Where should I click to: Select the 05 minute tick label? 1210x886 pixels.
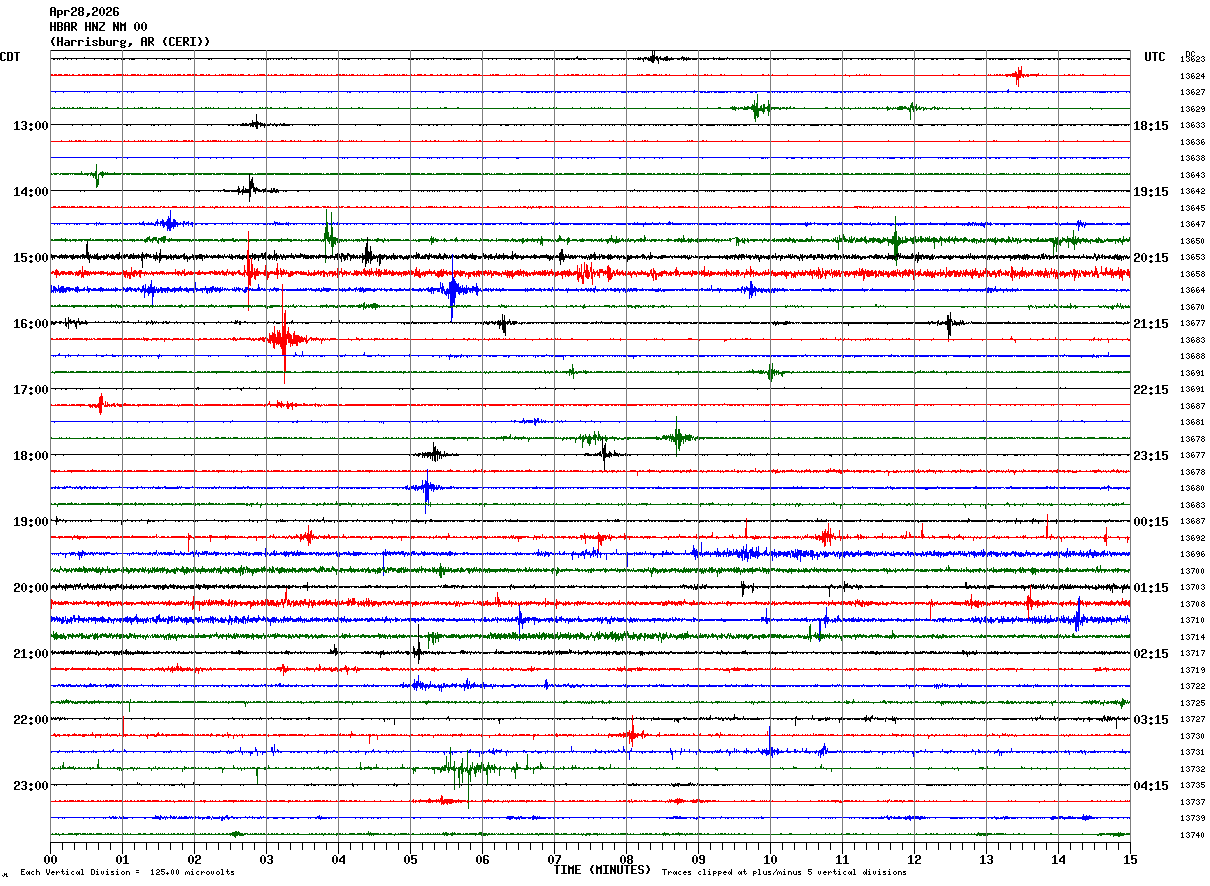pyautogui.click(x=410, y=859)
